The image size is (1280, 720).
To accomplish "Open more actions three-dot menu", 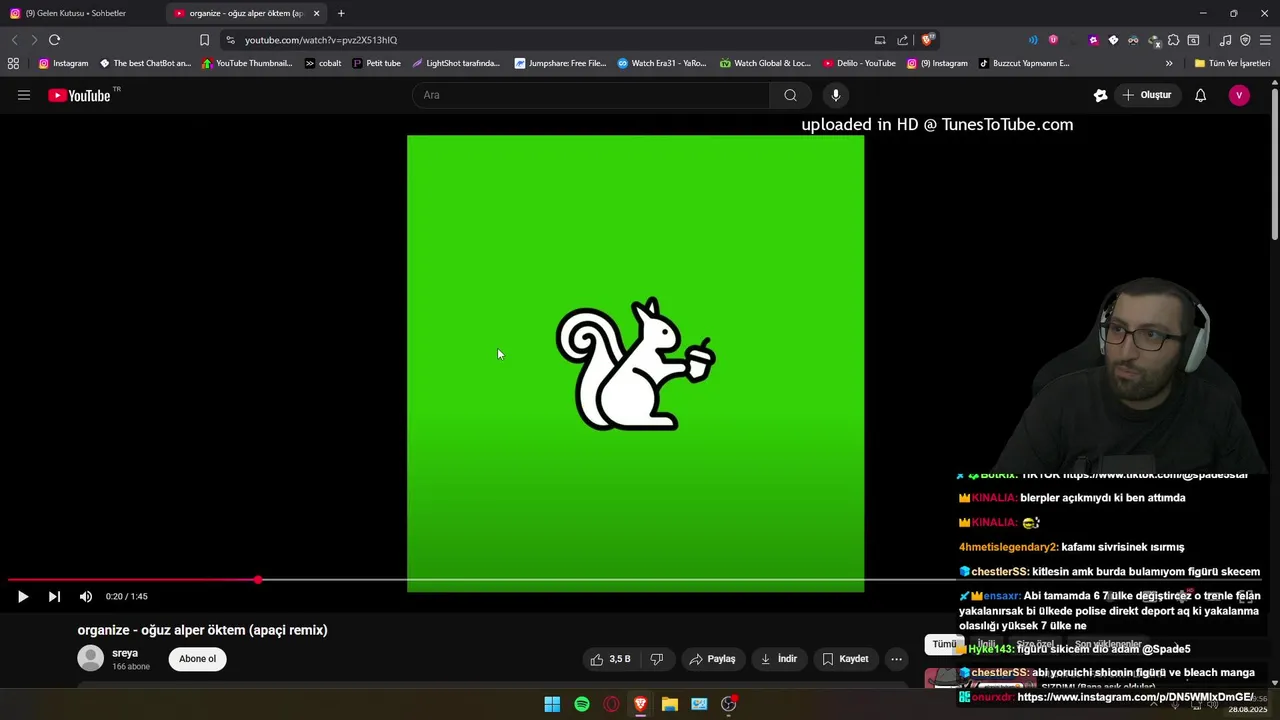I will pyautogui.click(x=896, y=659).
